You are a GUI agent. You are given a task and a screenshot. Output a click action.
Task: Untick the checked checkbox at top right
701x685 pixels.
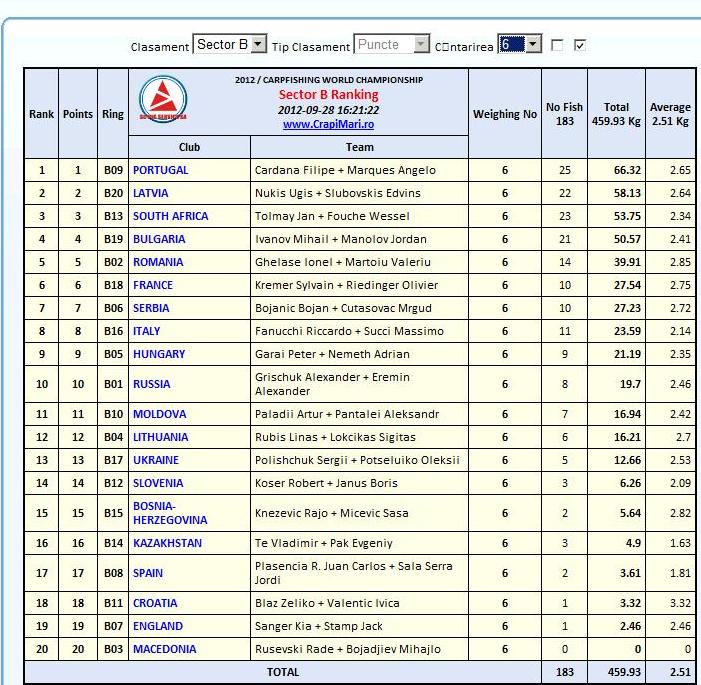pyautogui.click(x=580, y=45)
